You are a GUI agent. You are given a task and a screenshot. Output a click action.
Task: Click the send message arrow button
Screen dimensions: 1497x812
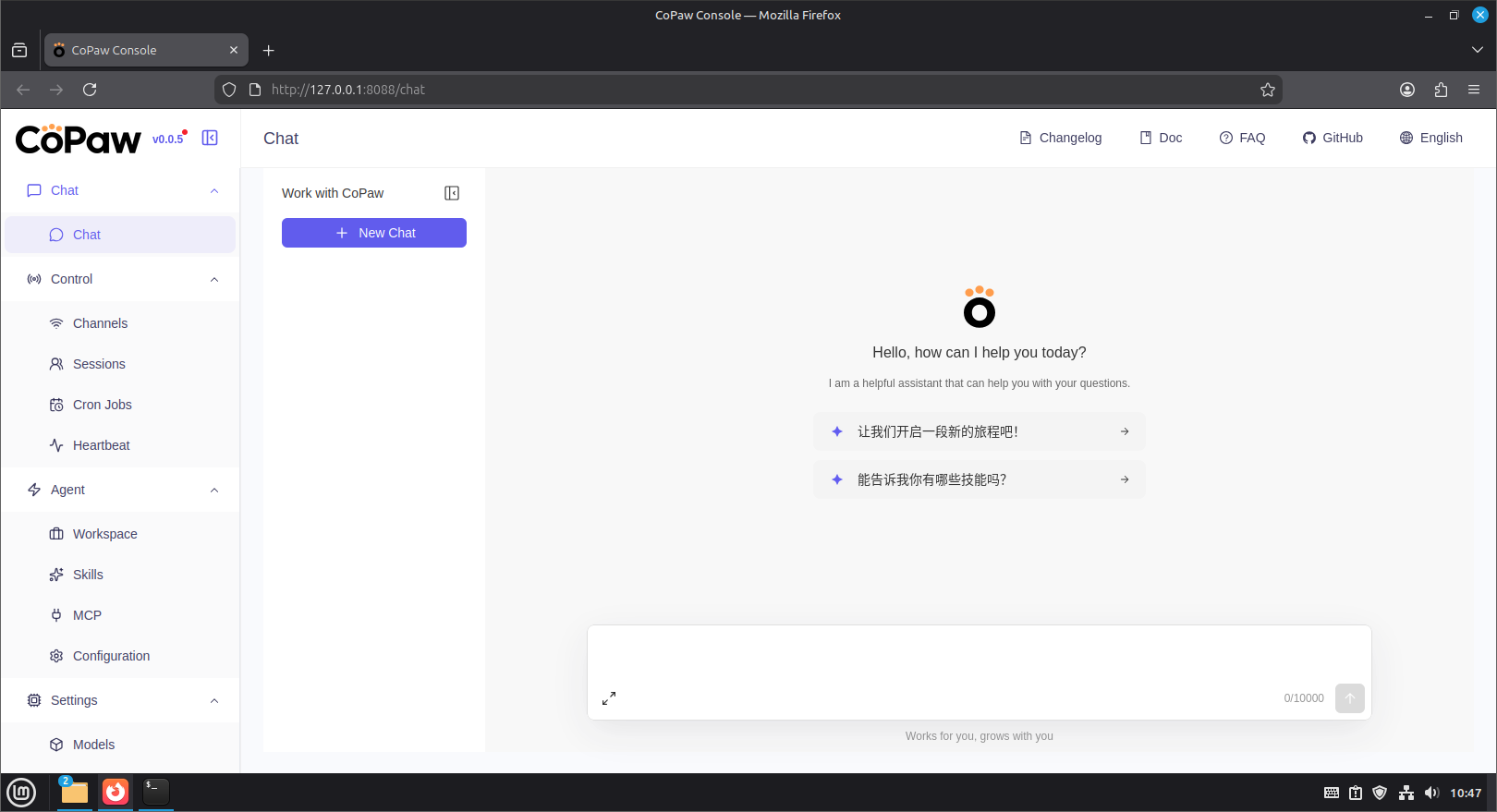tap(1349, 698)
